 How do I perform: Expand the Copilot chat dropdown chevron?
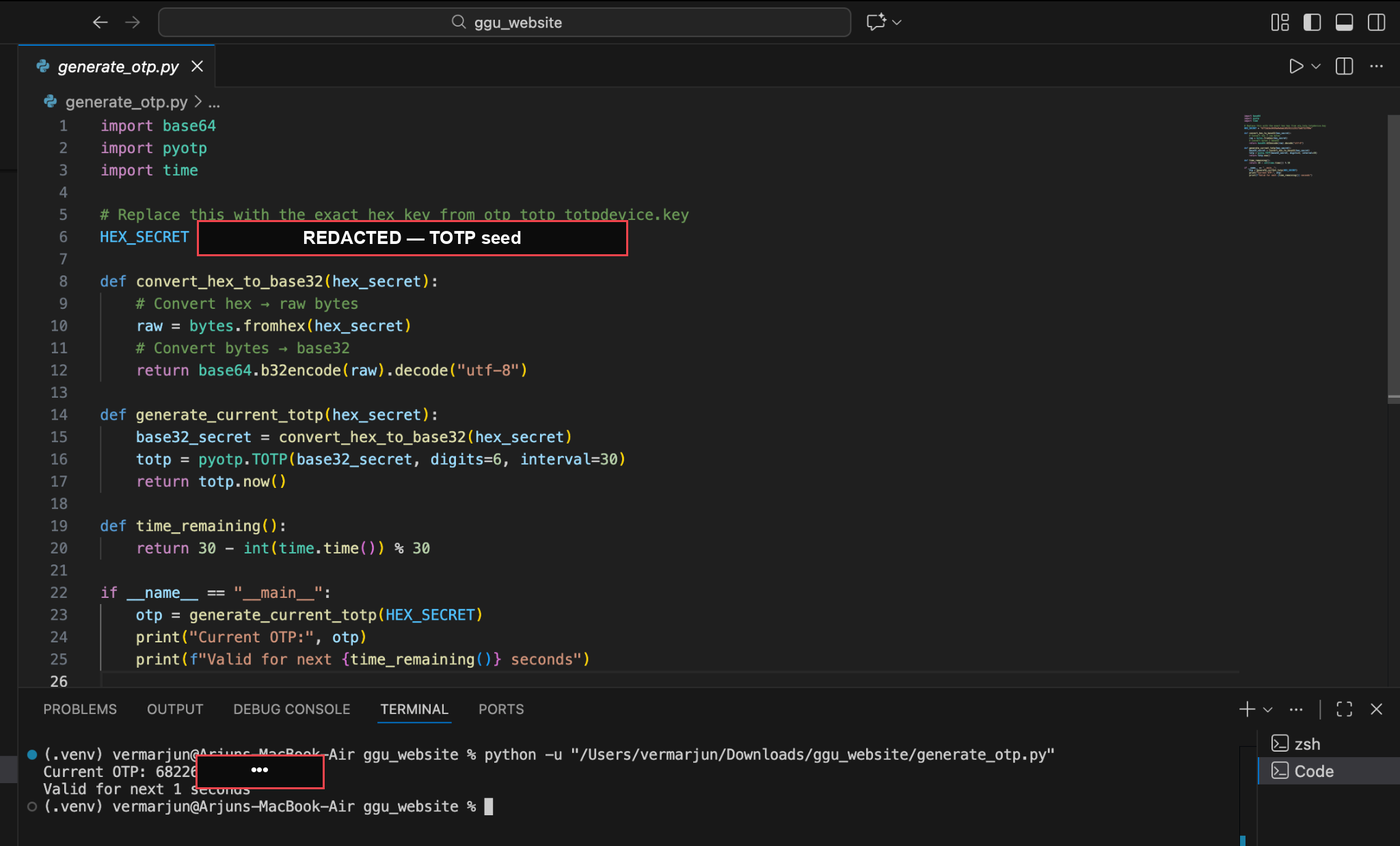pos(897,22)
